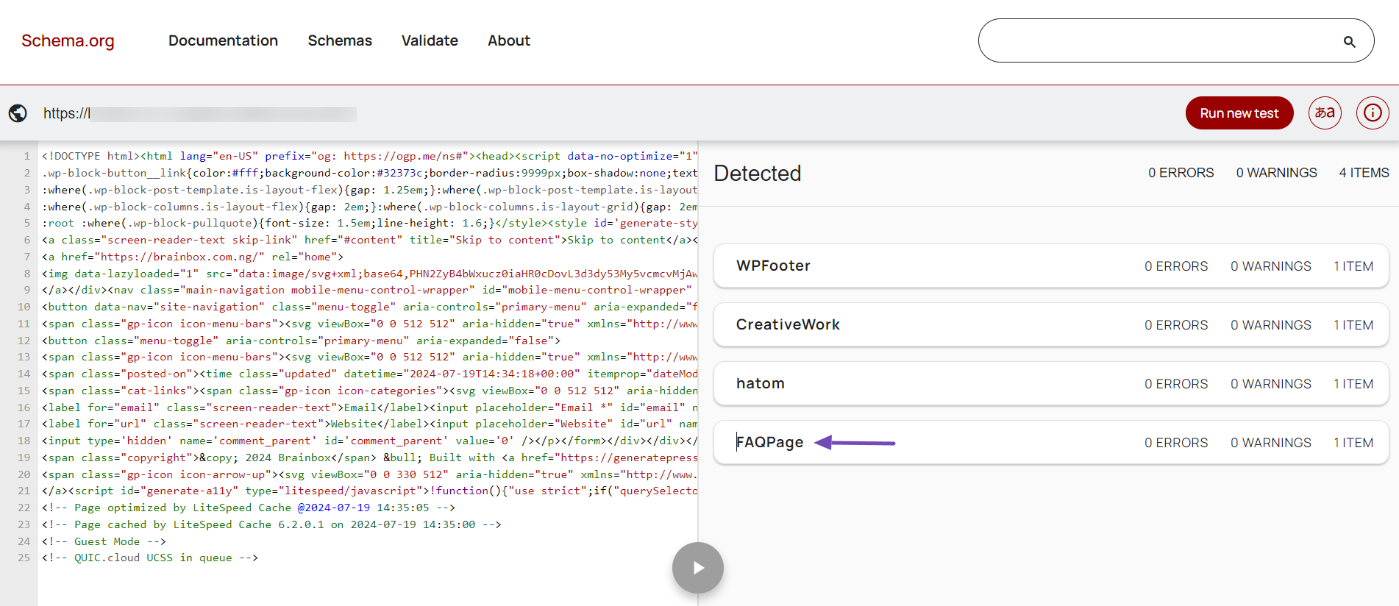Viewport: 1399px width, 606px height.
Task: Open the Documentation menu
Action: click(x=223, y=41)
